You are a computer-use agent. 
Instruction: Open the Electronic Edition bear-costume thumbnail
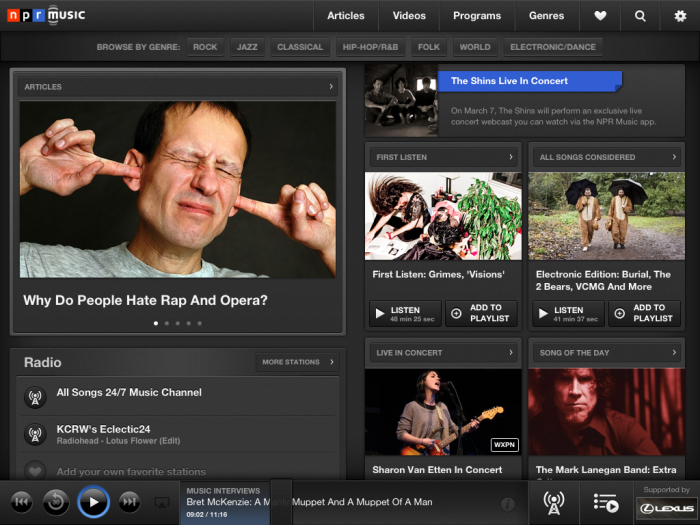[x=607, y=216]
